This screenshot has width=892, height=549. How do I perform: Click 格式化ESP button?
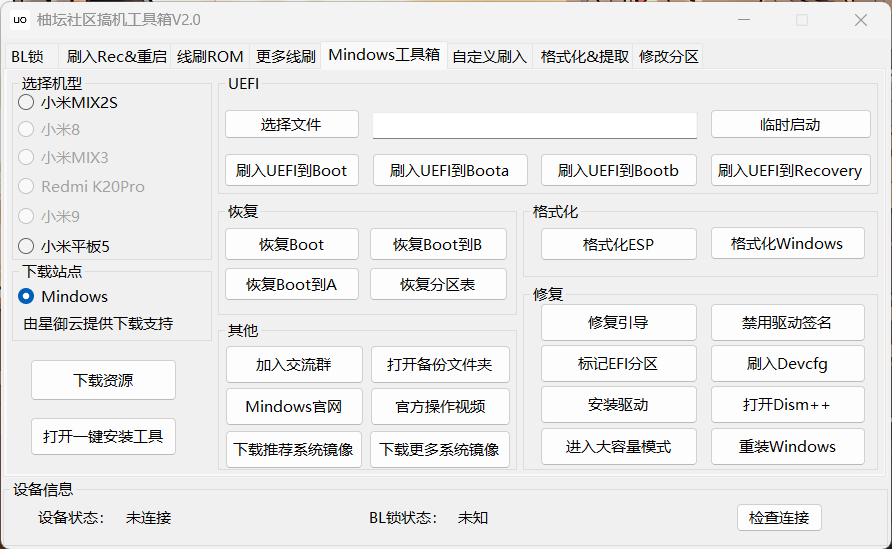618,244
